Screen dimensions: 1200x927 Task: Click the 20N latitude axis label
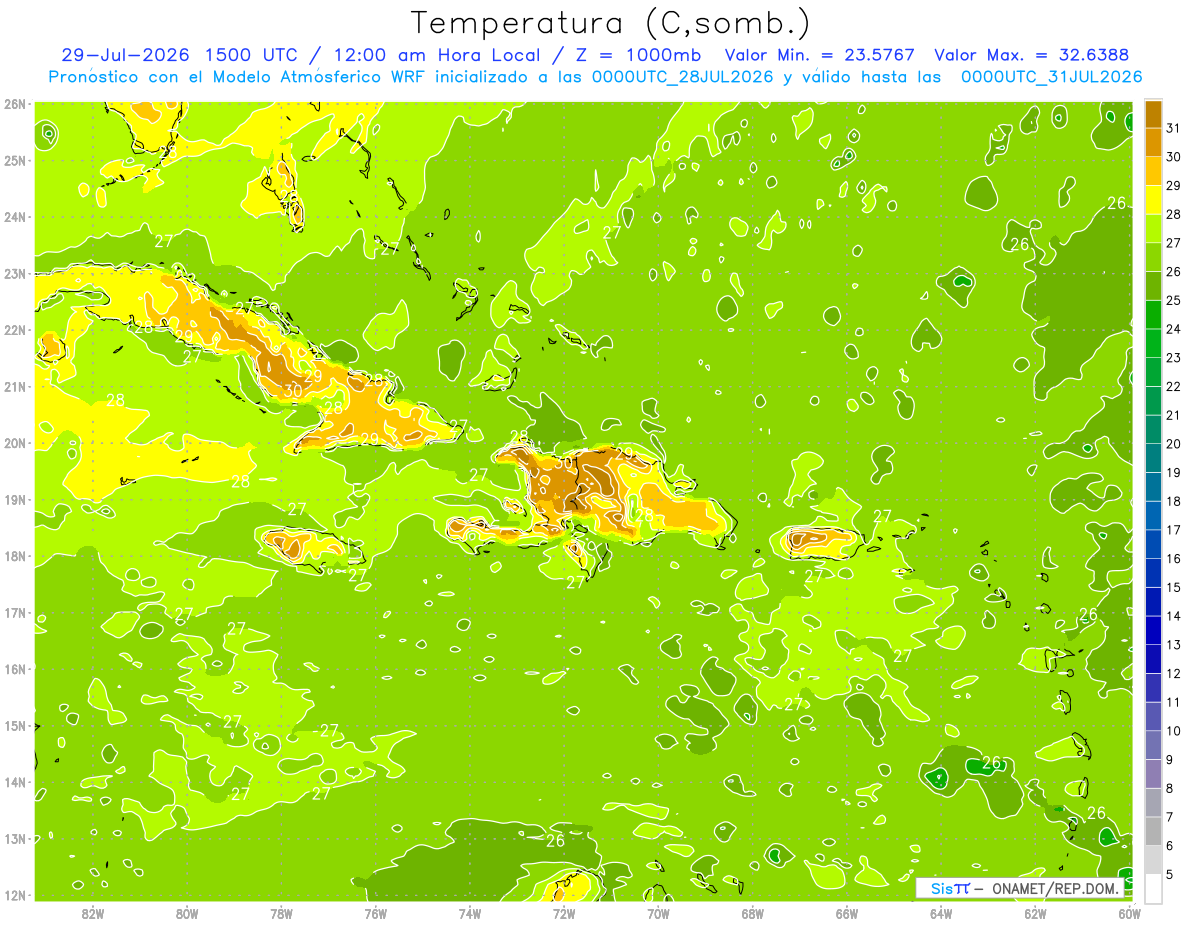[15, 443]
